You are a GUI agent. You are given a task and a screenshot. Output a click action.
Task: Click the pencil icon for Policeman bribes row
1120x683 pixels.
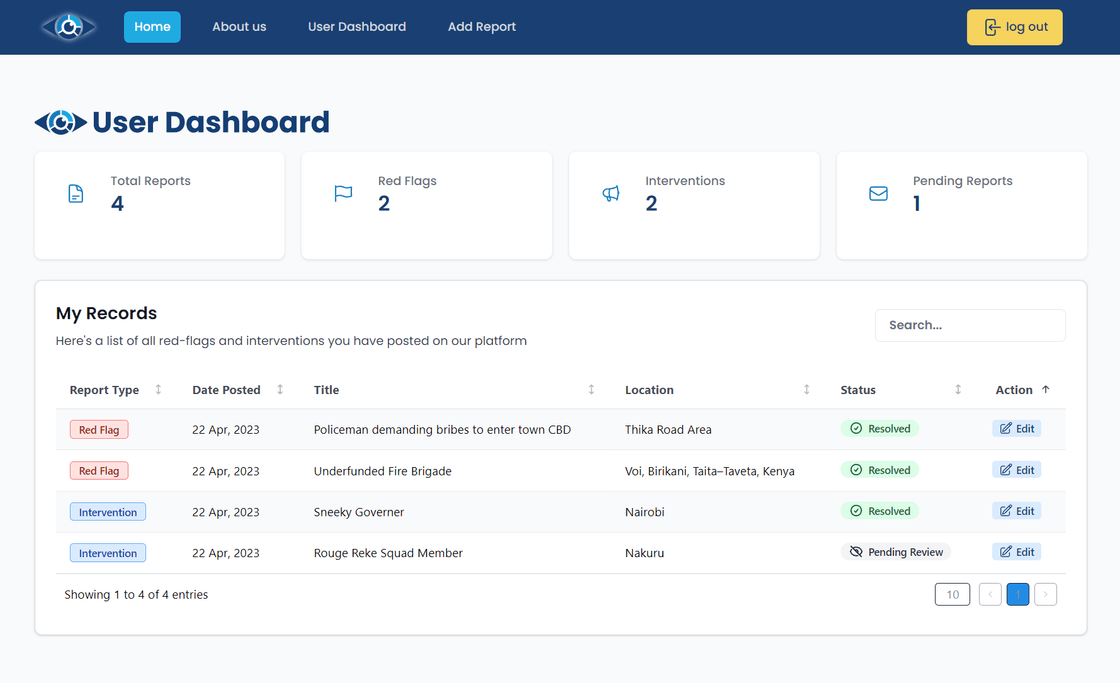click(1006, 429)
